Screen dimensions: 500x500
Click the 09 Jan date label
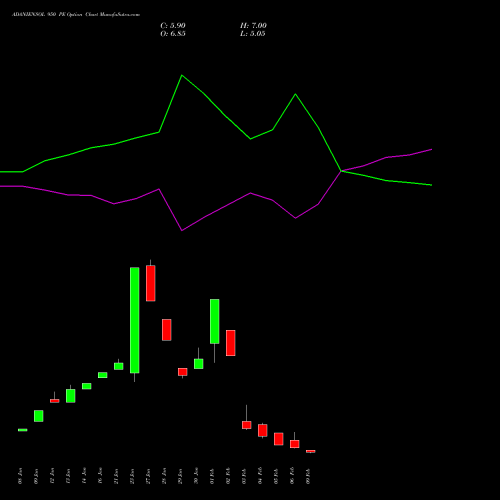pos(36,476)
